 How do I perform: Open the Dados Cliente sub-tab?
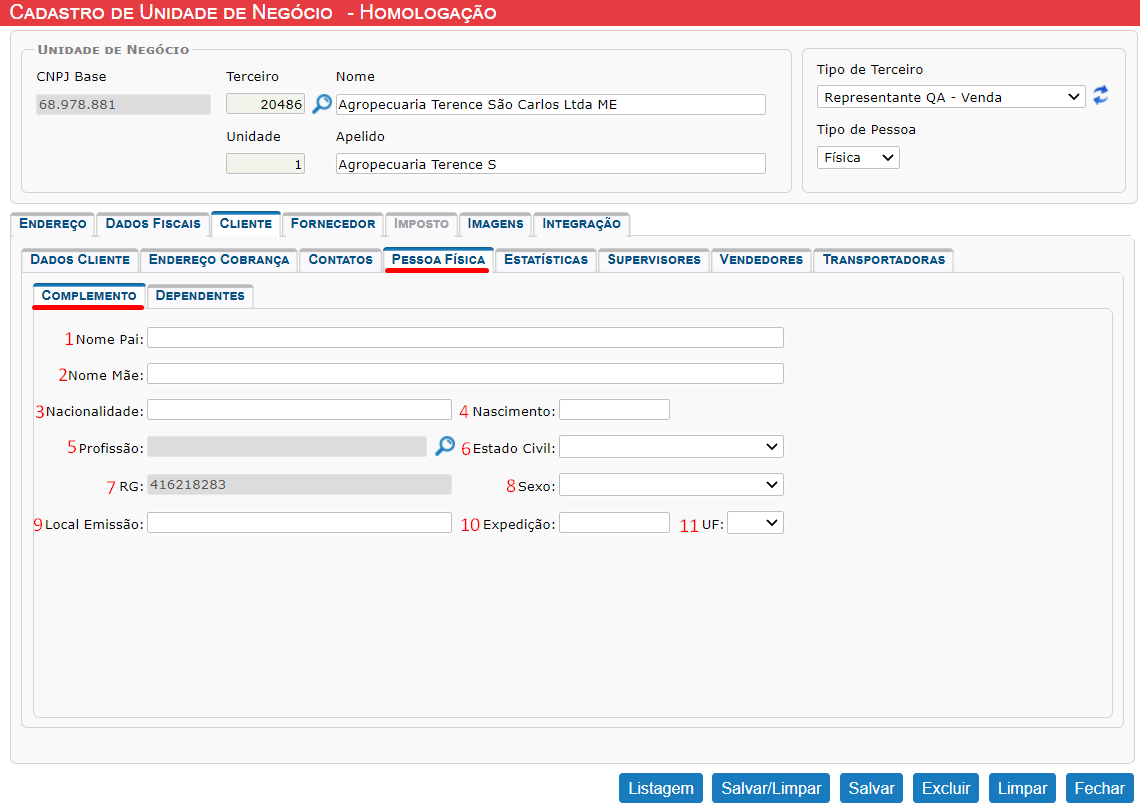(x=80, y=260)
